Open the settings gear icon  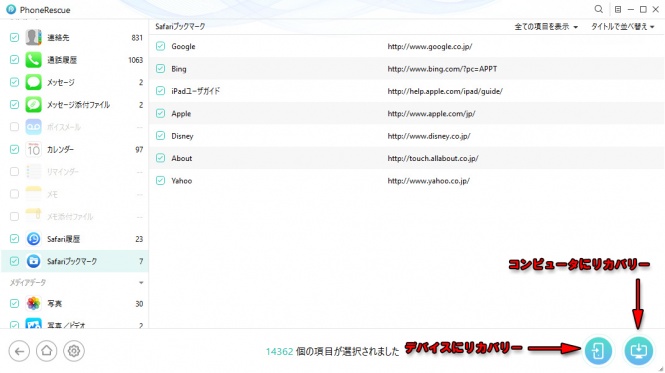tap(74, 351)
